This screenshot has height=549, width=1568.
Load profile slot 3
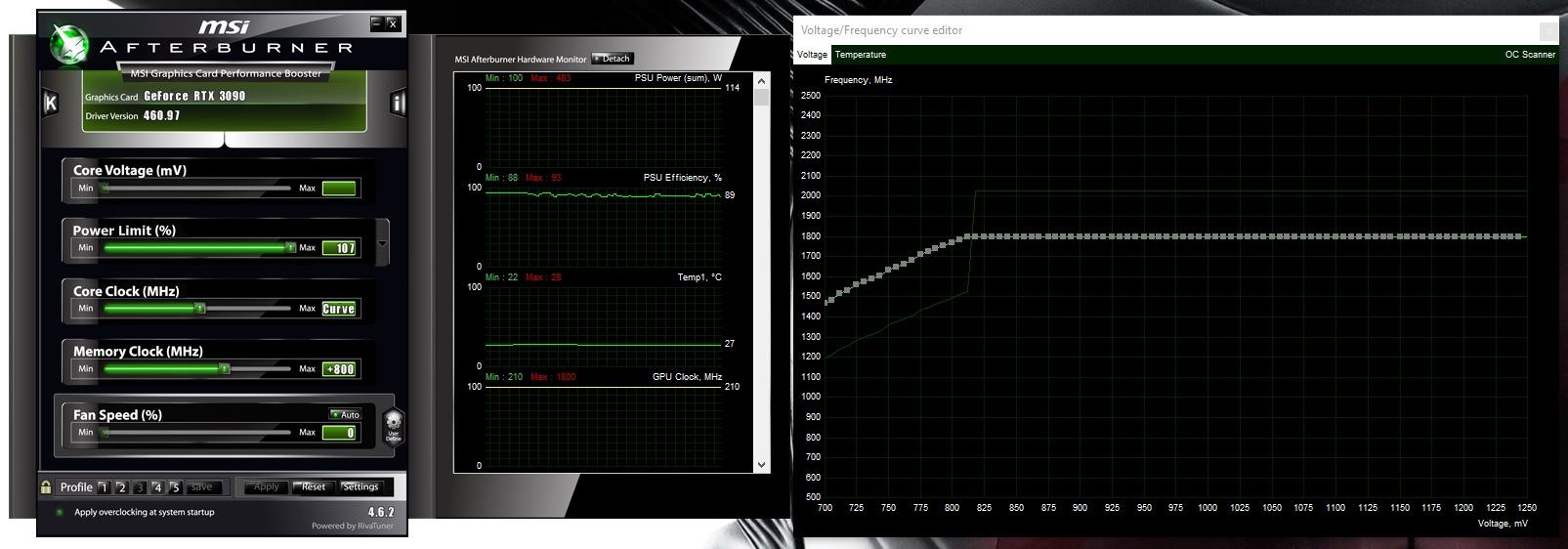pos(140,486)
